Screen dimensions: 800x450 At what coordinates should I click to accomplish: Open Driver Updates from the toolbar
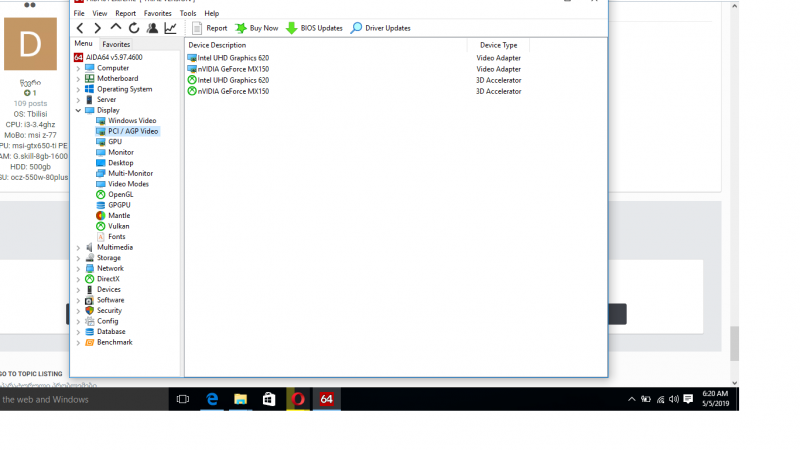380,28
